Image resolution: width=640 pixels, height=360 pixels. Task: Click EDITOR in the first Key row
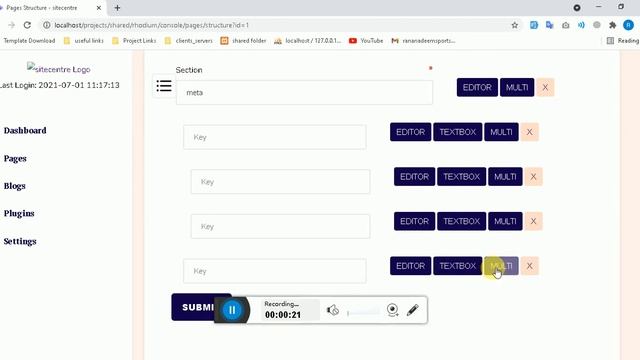(x=410, y=132)
